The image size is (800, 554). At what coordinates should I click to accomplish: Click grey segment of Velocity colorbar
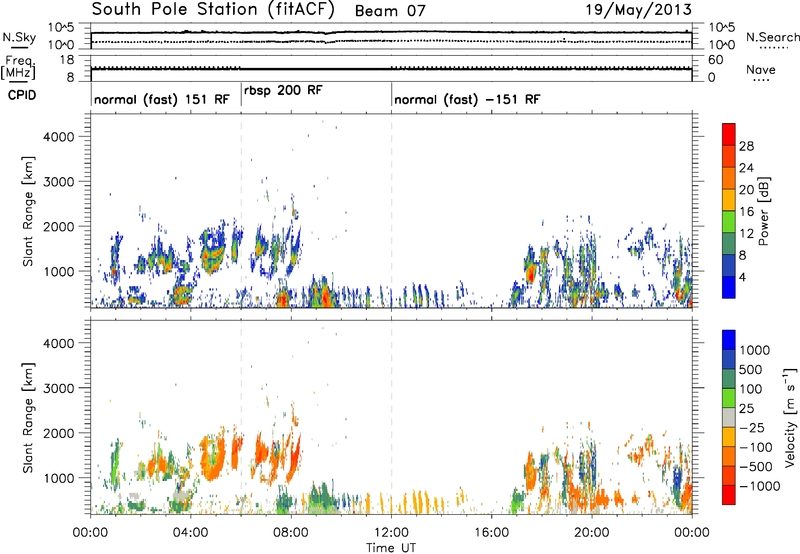point(729,417)
